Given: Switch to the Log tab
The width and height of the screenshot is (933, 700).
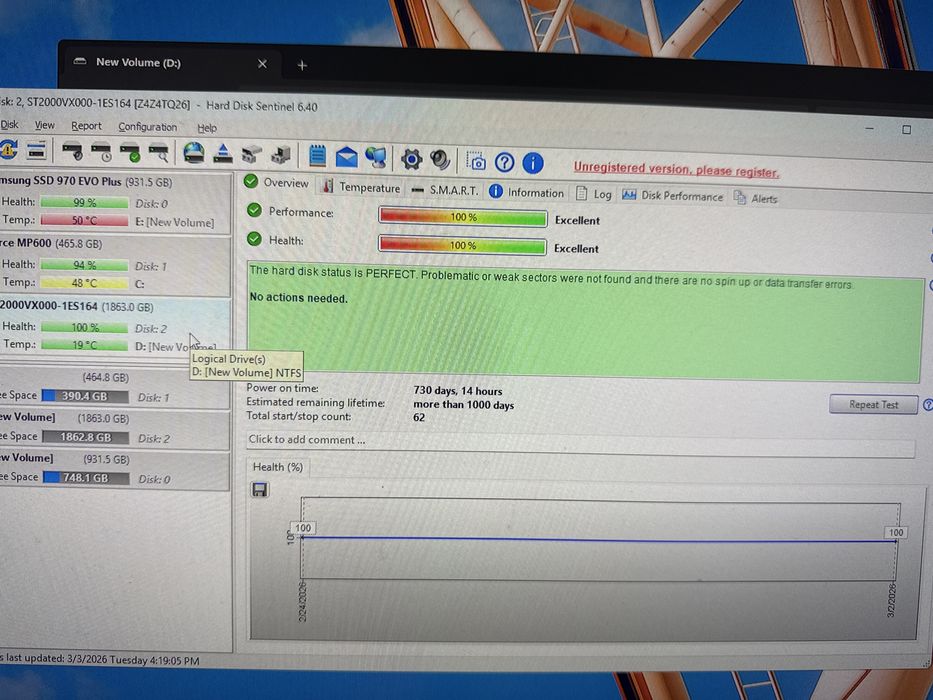Looking at the screenshot, I should point(594,194).
